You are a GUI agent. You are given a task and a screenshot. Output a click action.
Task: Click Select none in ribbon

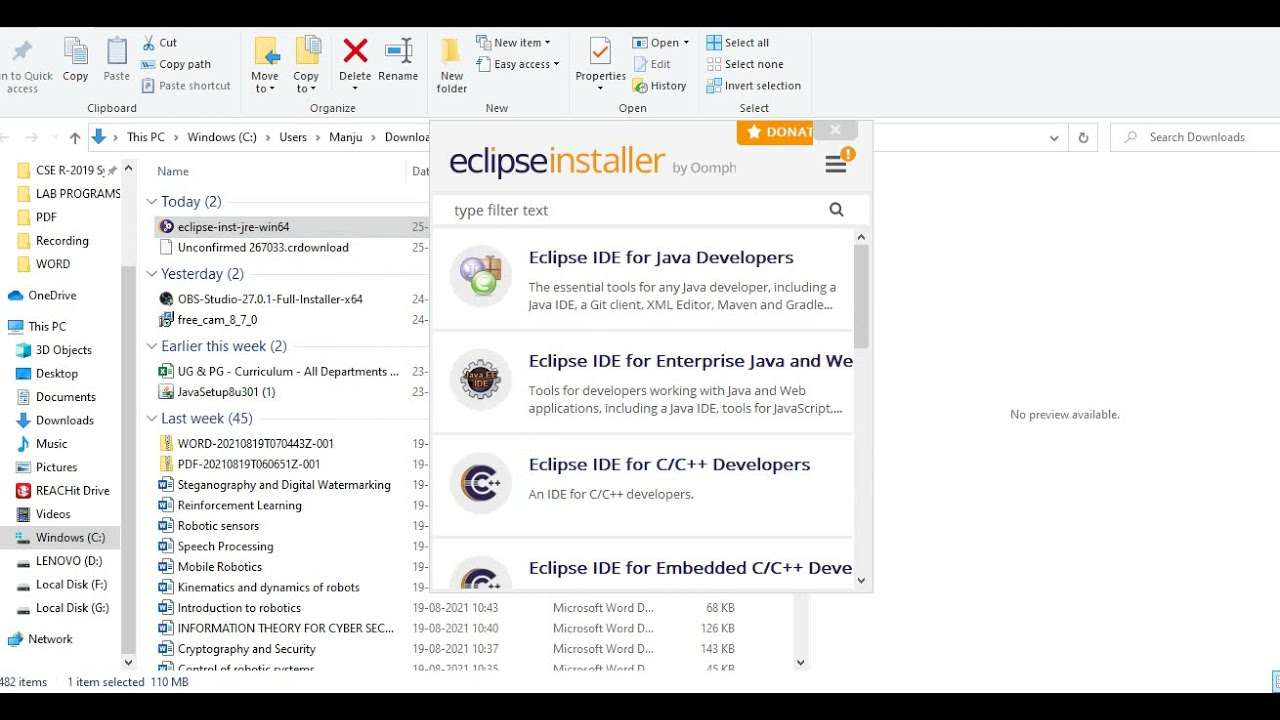pyautogui.click(x=745, y=64)
